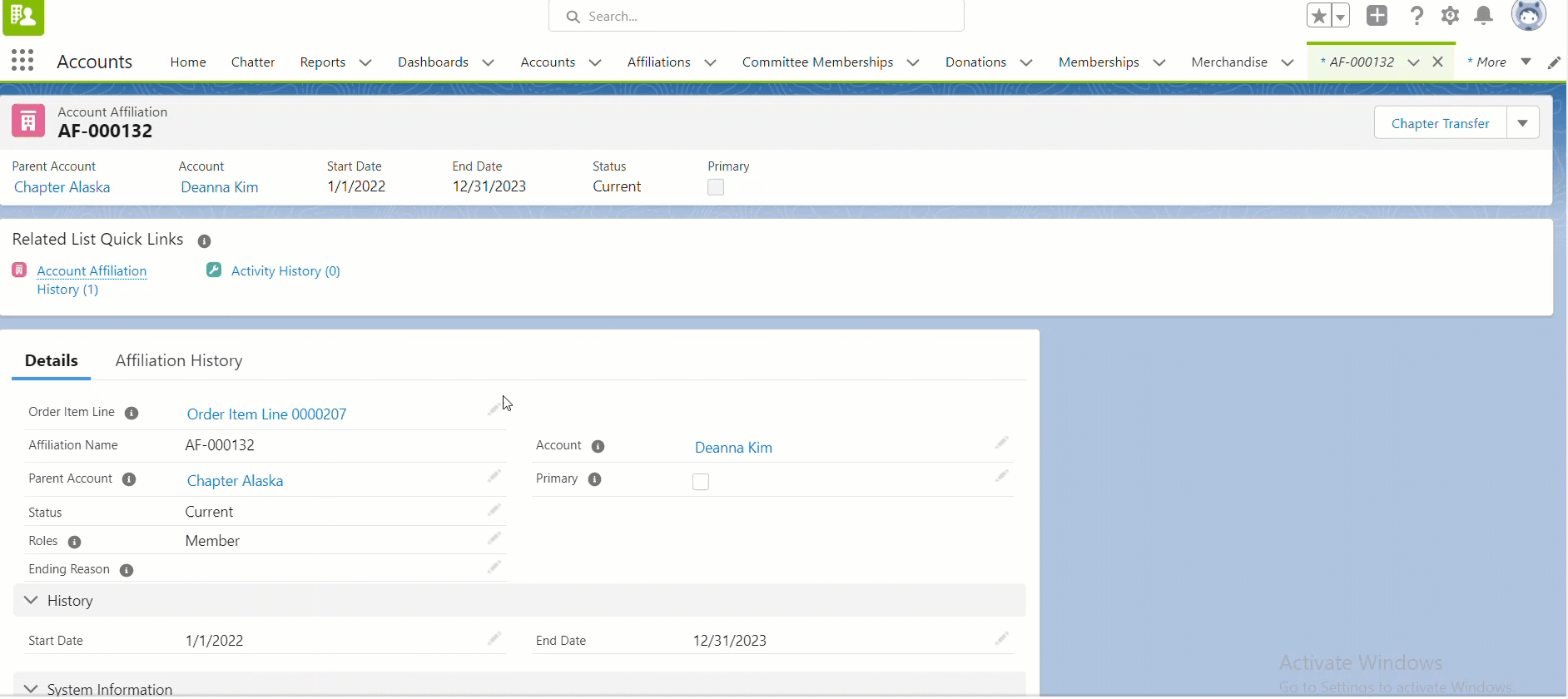Image resolution: width=1568 pixels, height=699 pixels.
Task: Open the Chatter navigation tab
Action: pos(253,62)
